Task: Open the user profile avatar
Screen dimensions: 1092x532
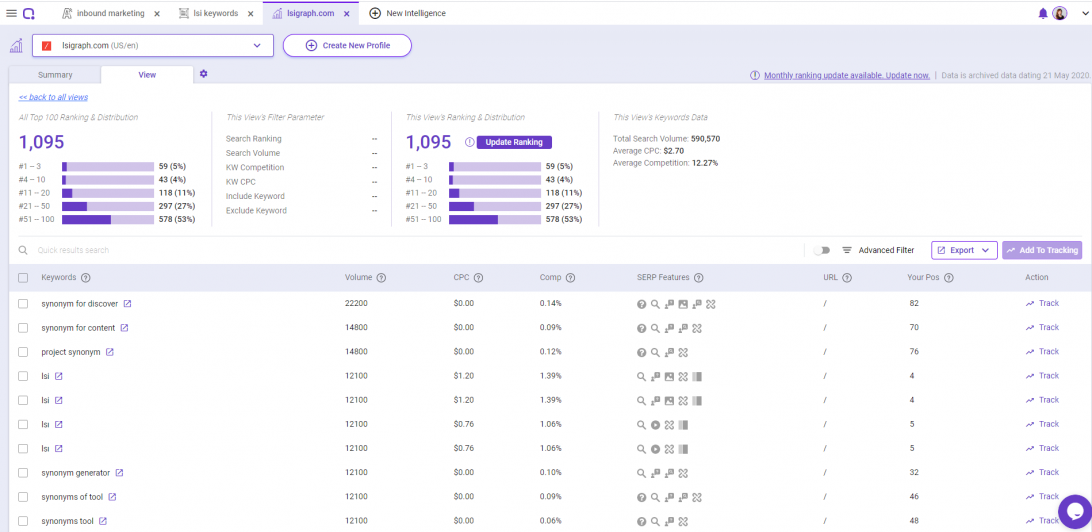Action: [1060, 13]
